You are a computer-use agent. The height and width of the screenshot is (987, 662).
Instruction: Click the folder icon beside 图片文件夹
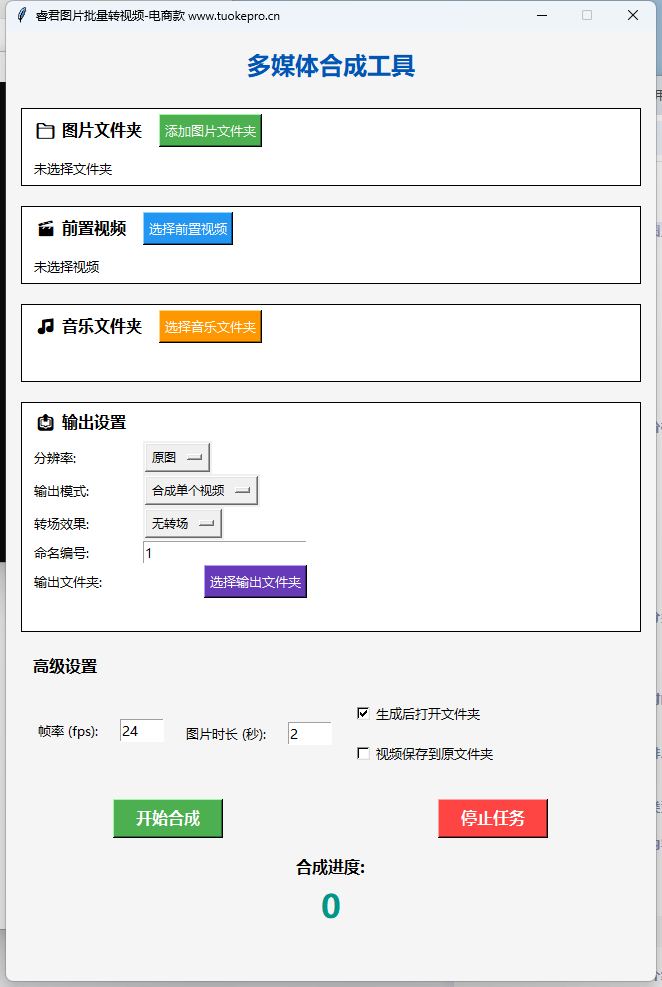point(44,131)
